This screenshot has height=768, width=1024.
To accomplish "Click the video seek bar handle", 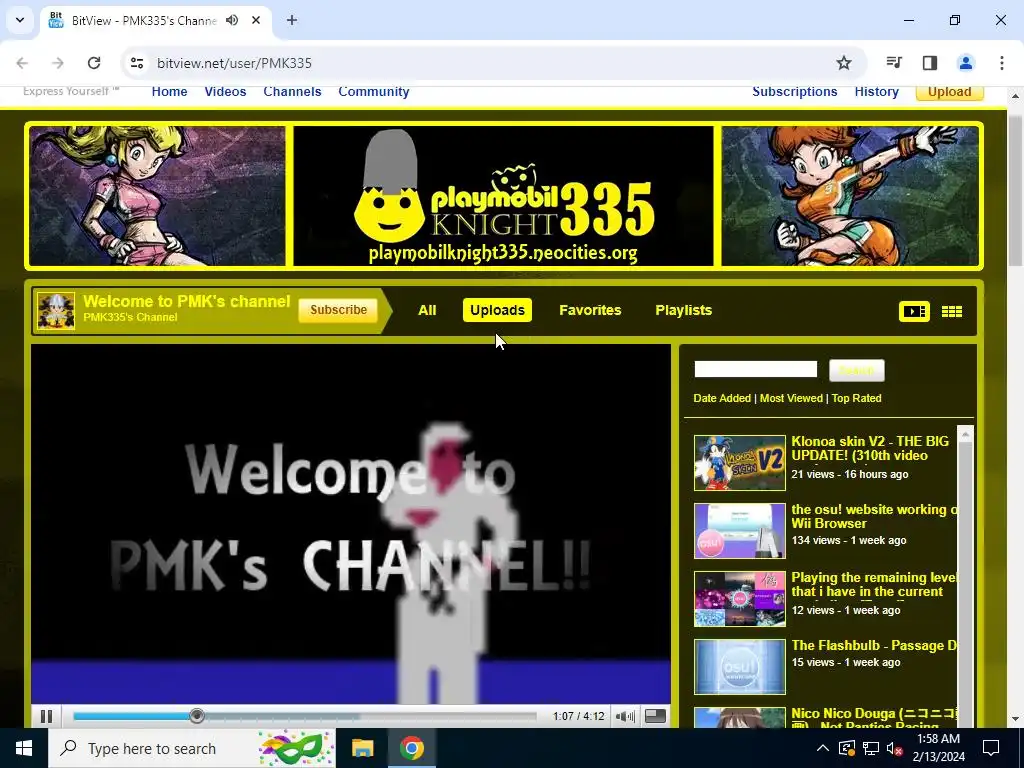I will 197,716.
